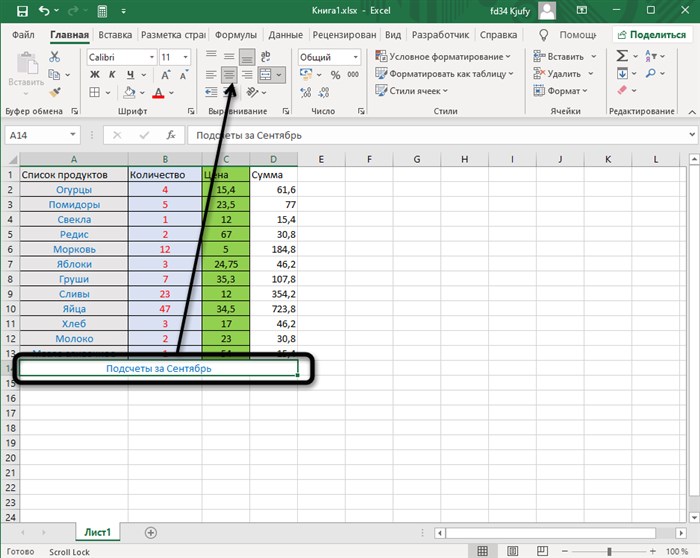Viewport: 700px width, 558px height.
Task: Increase font size with the large A icon
Action: pyautogui.click(x=166, y=75)
